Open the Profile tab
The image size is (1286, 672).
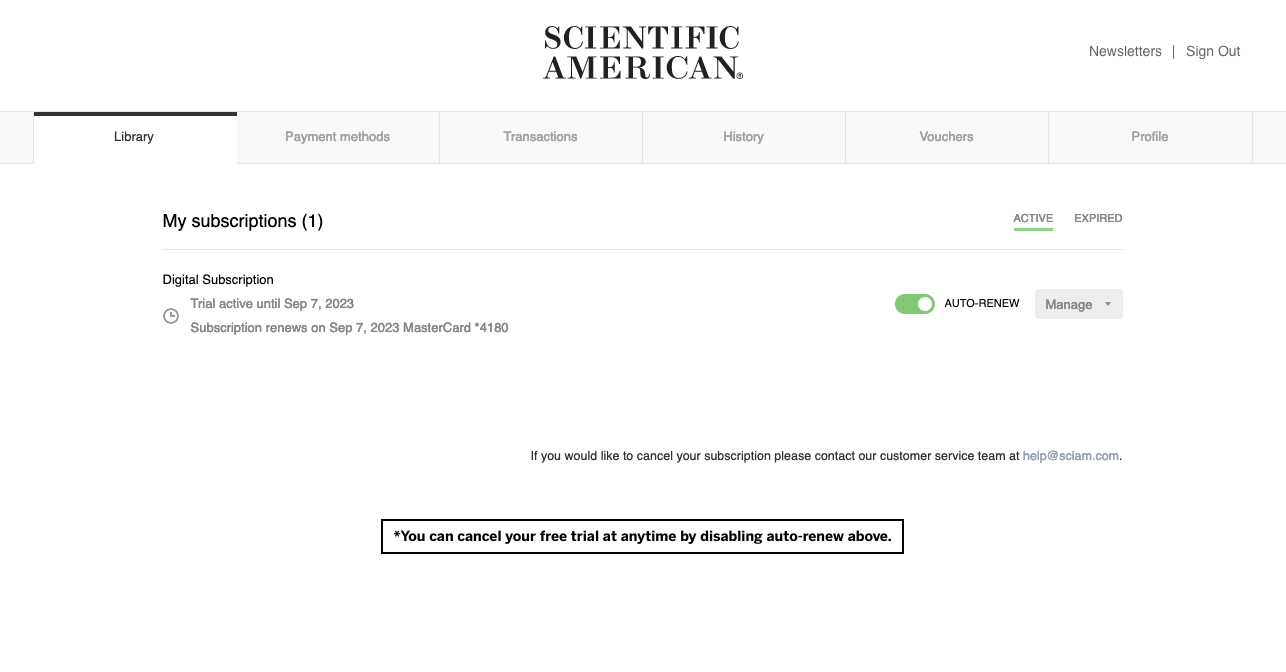1149,137
